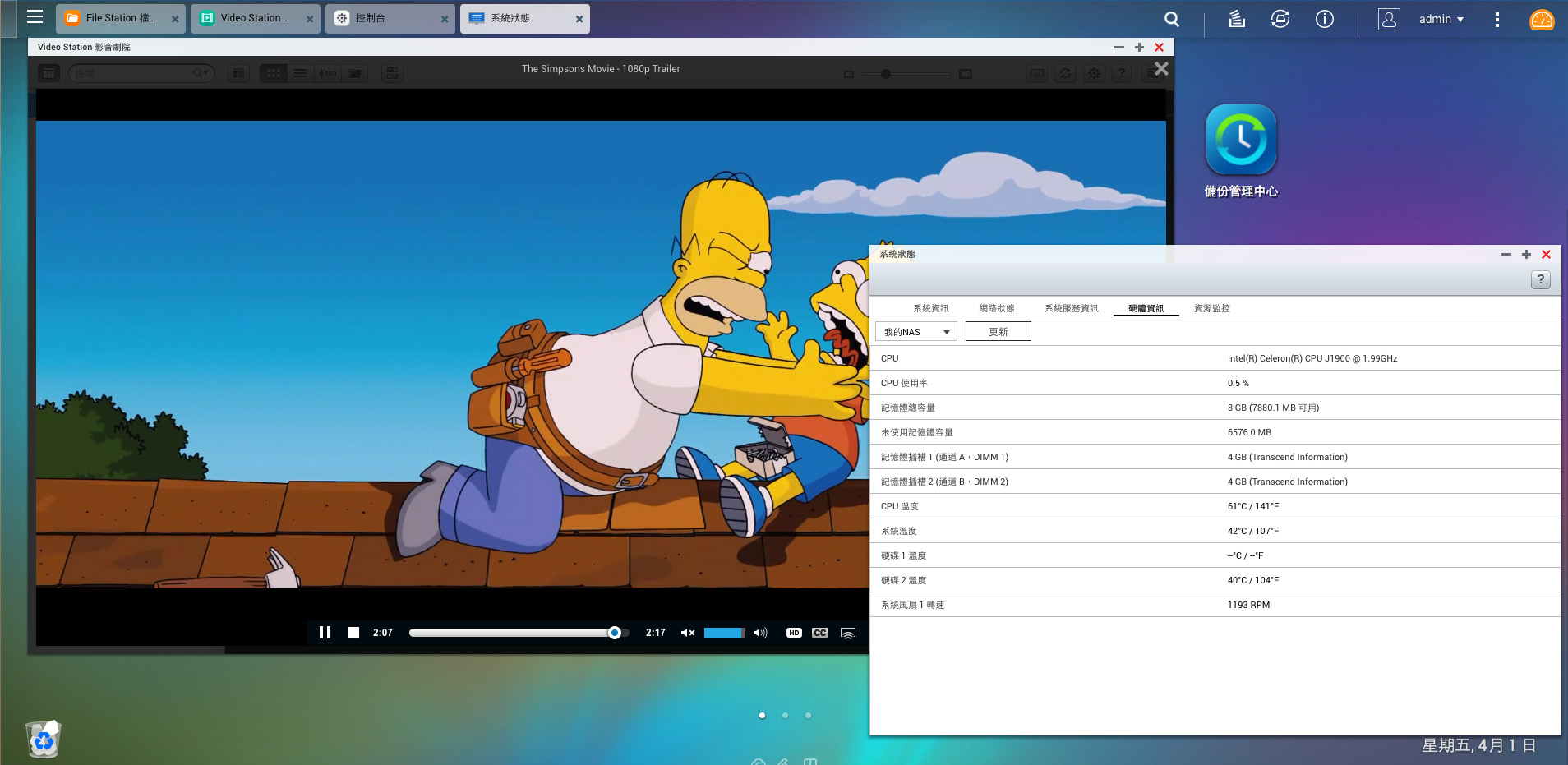The height and width of the screenshot is (765, 1568).
Task: Switch to File Station taskbar tab
Action: [x=121, y=18]
